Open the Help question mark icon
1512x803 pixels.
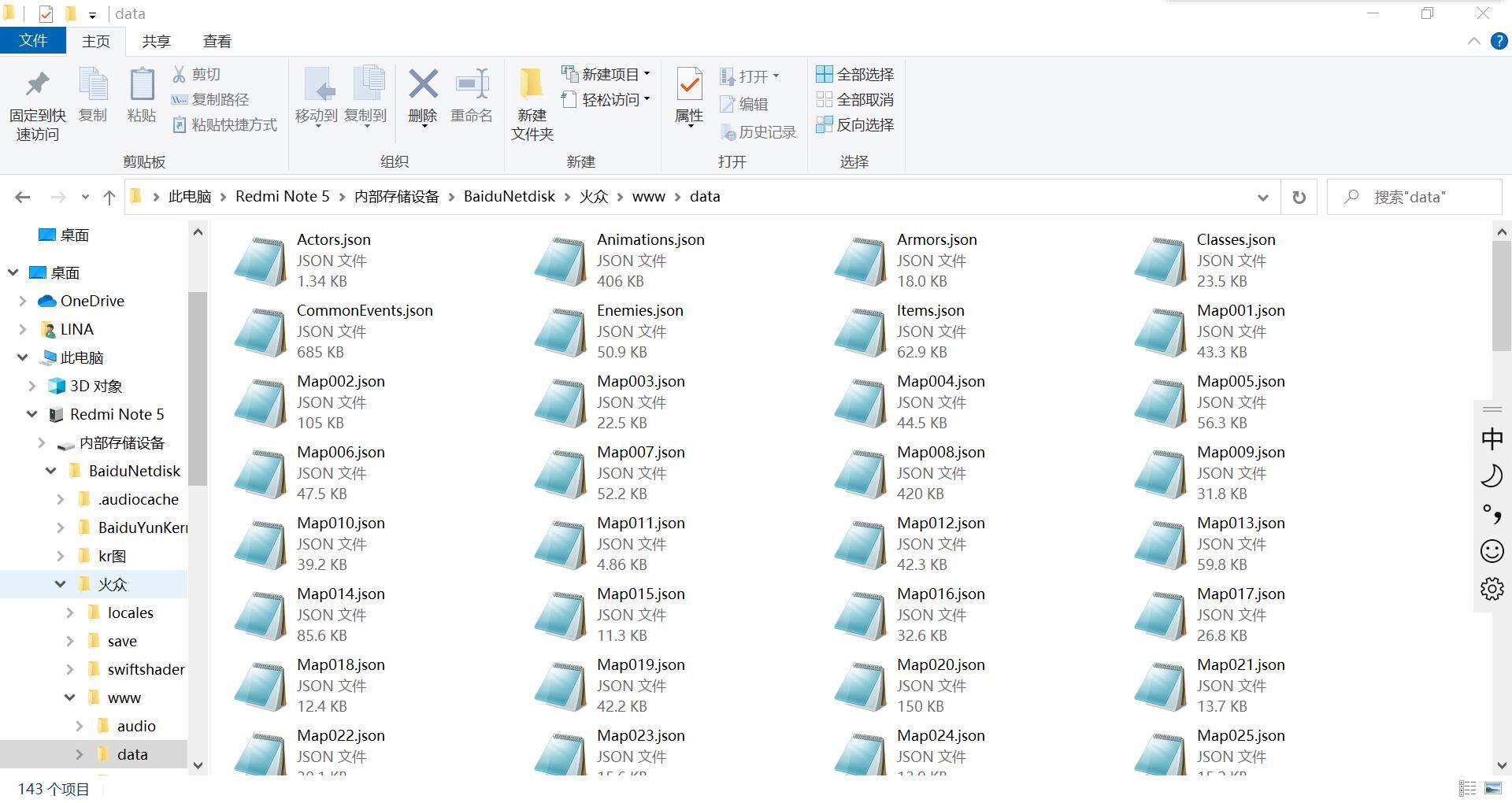pos(1499,41)
